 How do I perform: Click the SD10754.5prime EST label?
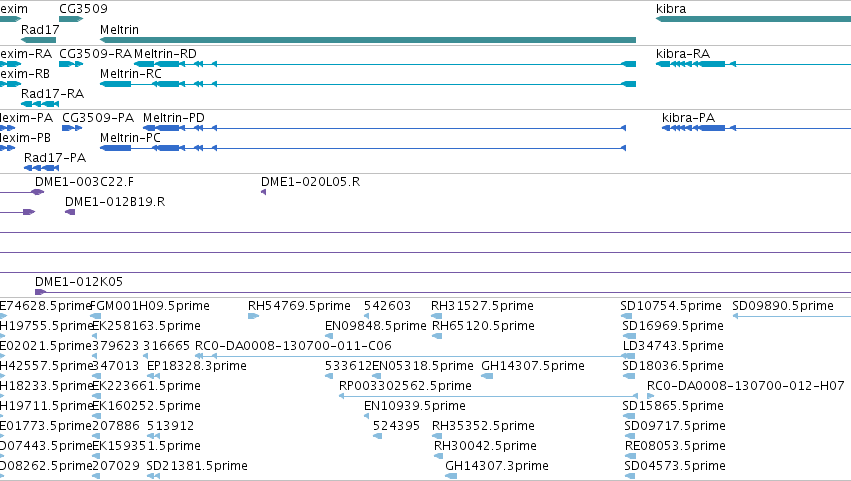click(671, 306)
